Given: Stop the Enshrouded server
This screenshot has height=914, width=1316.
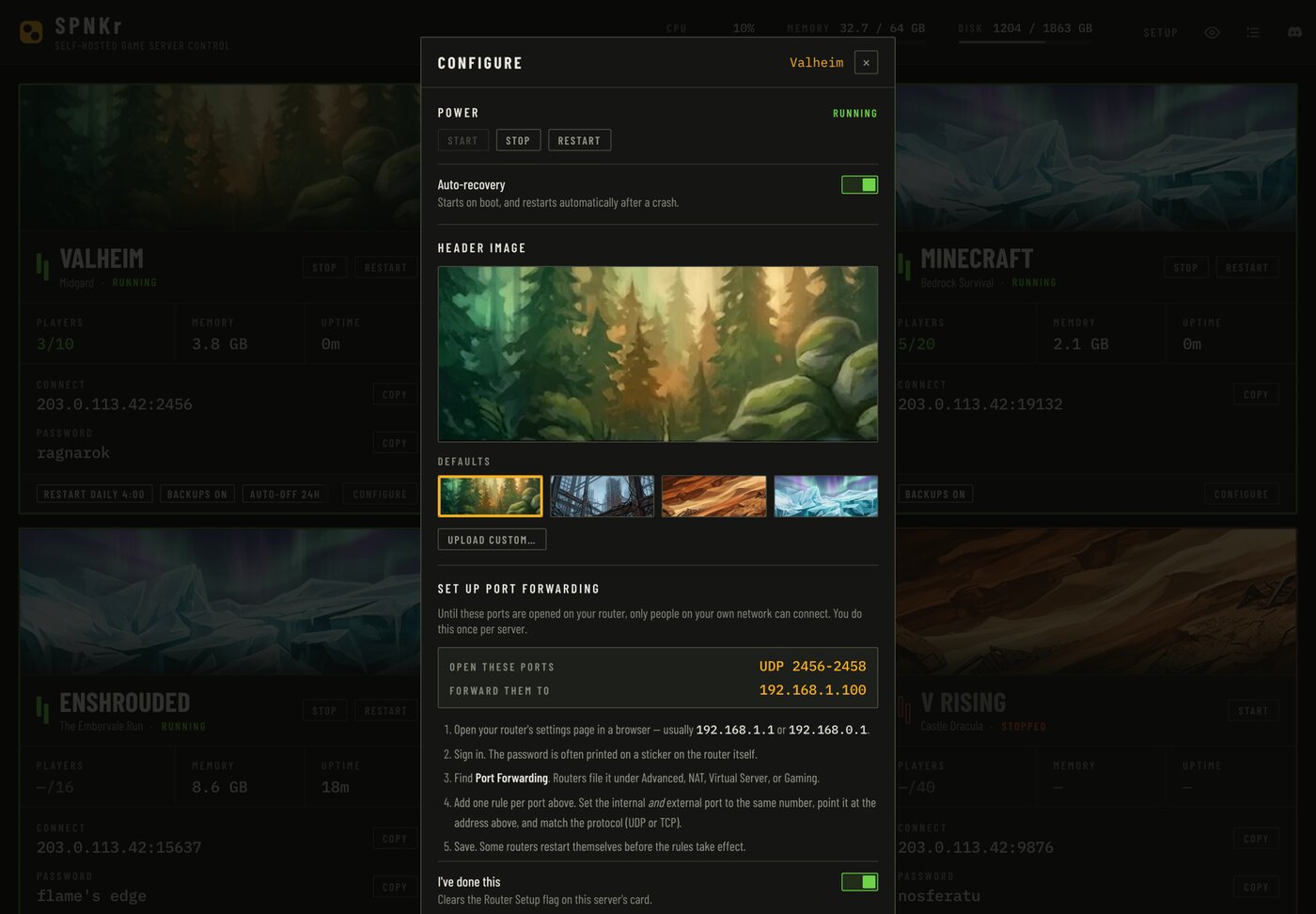Looking at the screenshot, I should coord(324,711).
